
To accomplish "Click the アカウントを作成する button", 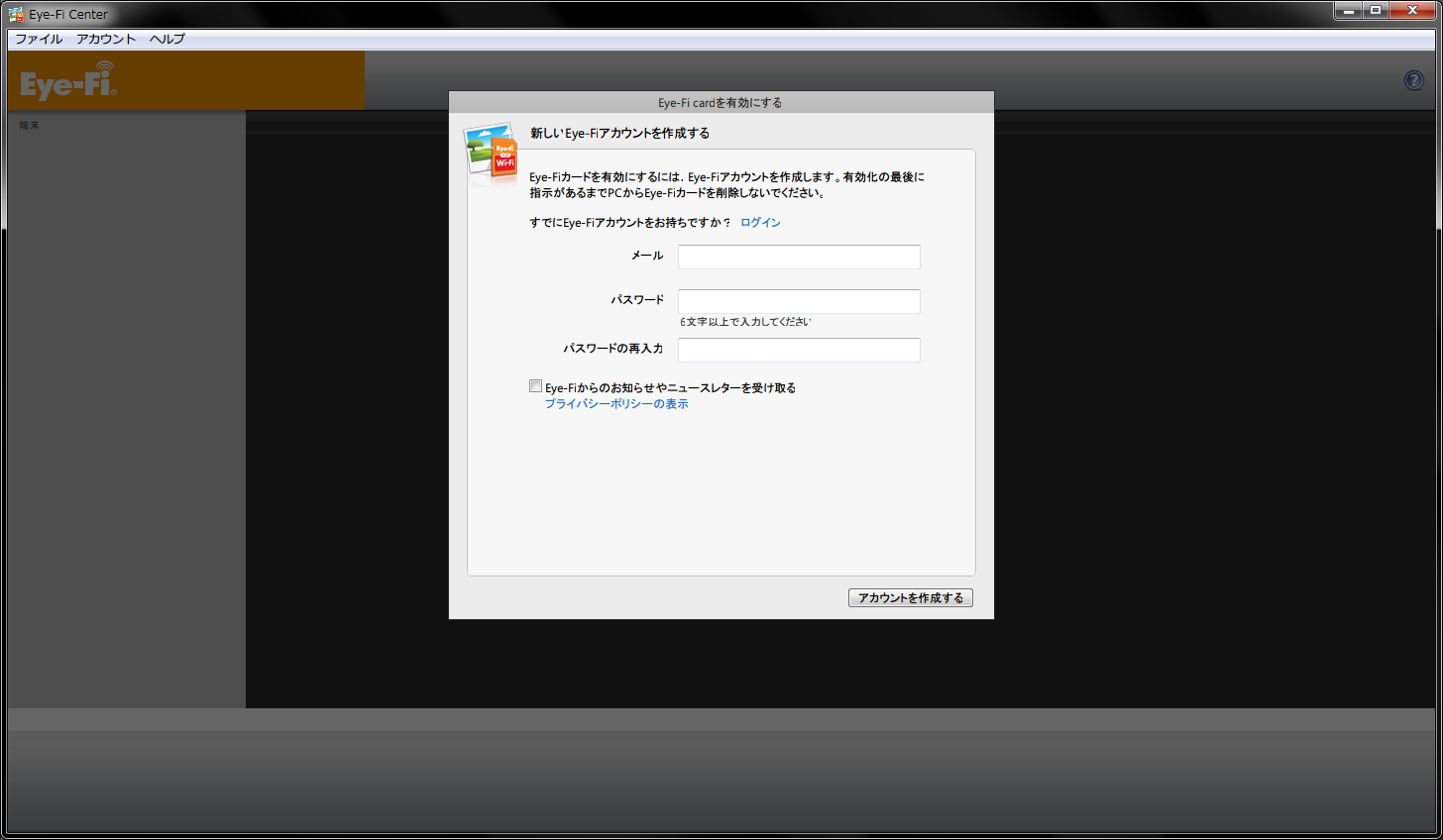I will coord(911,598).
